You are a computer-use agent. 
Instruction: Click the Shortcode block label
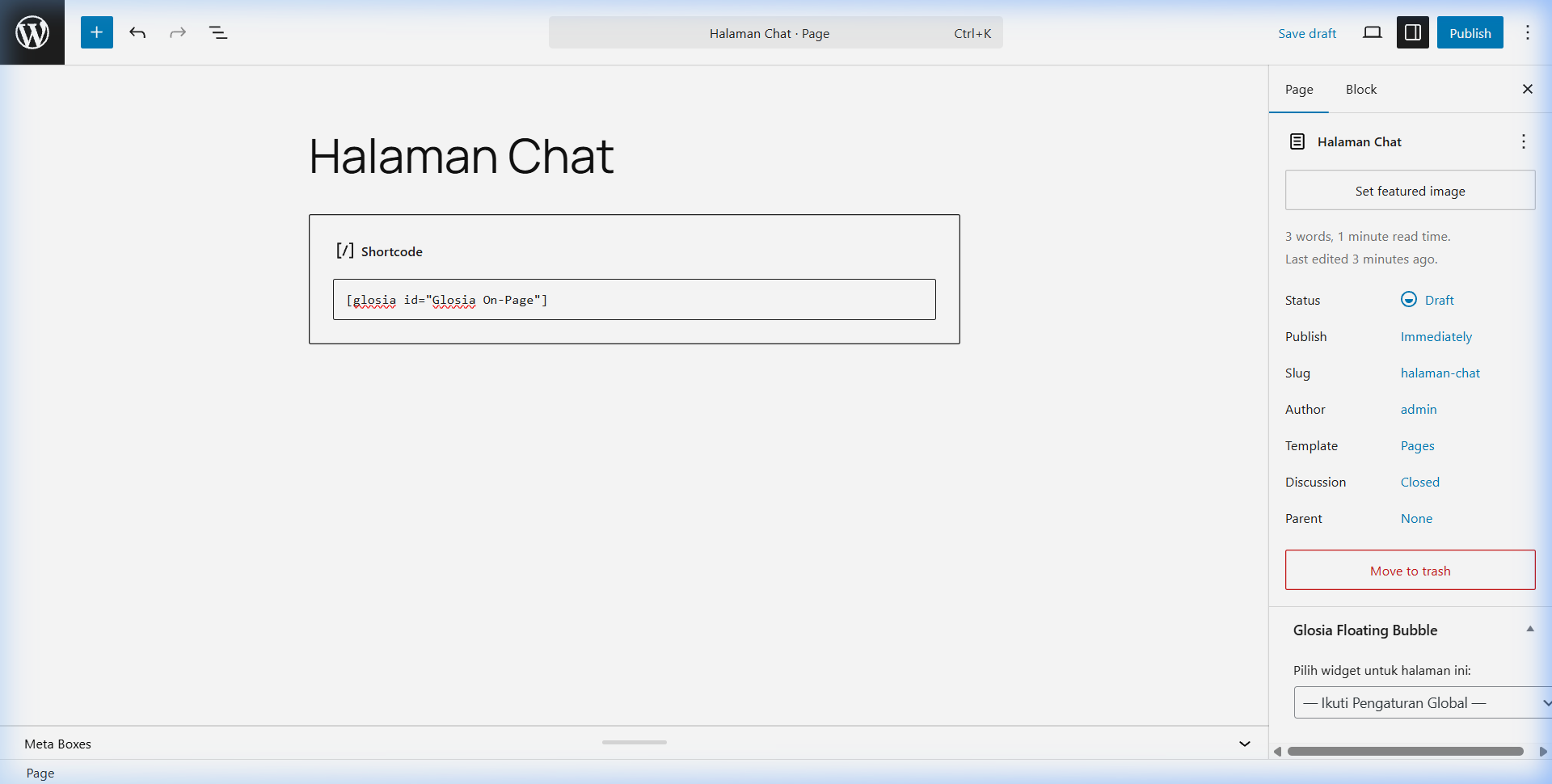tap(392, 251)
